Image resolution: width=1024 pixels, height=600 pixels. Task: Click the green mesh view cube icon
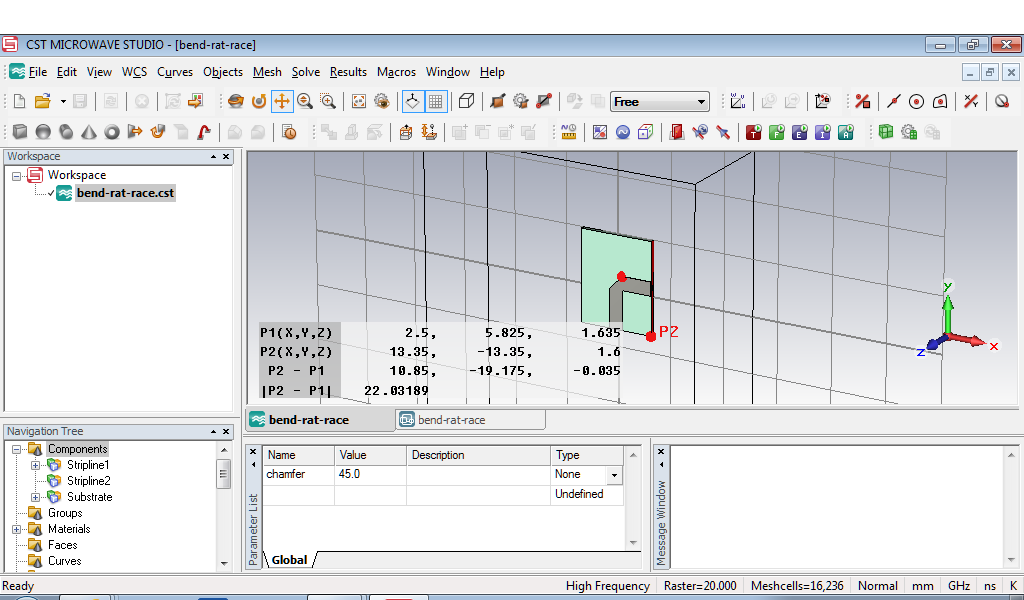pos(885,132)
